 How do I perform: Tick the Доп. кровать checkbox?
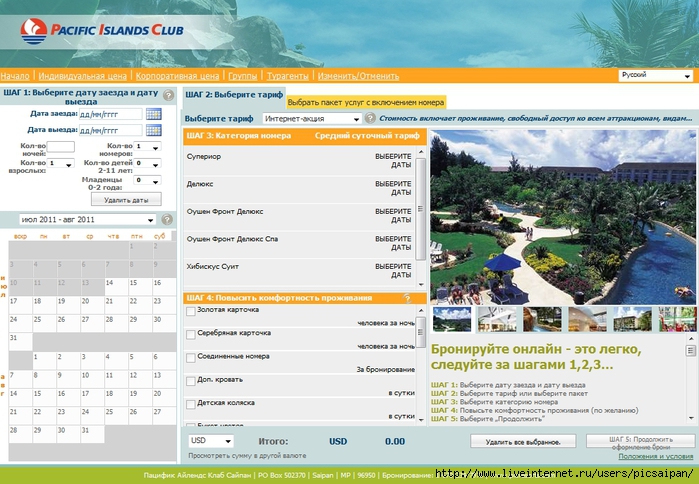click(191, 380)
